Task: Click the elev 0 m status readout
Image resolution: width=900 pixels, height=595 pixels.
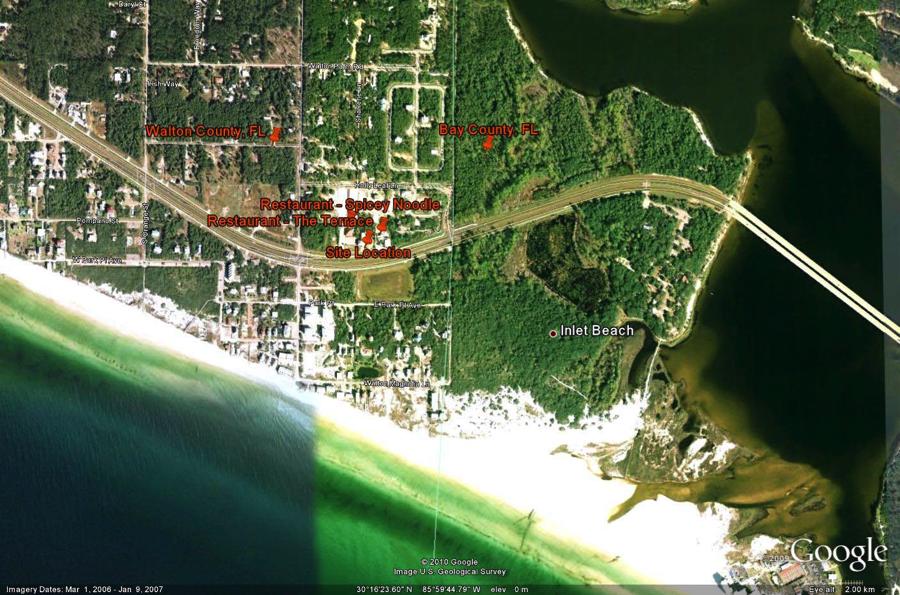Action: point(507,589)
